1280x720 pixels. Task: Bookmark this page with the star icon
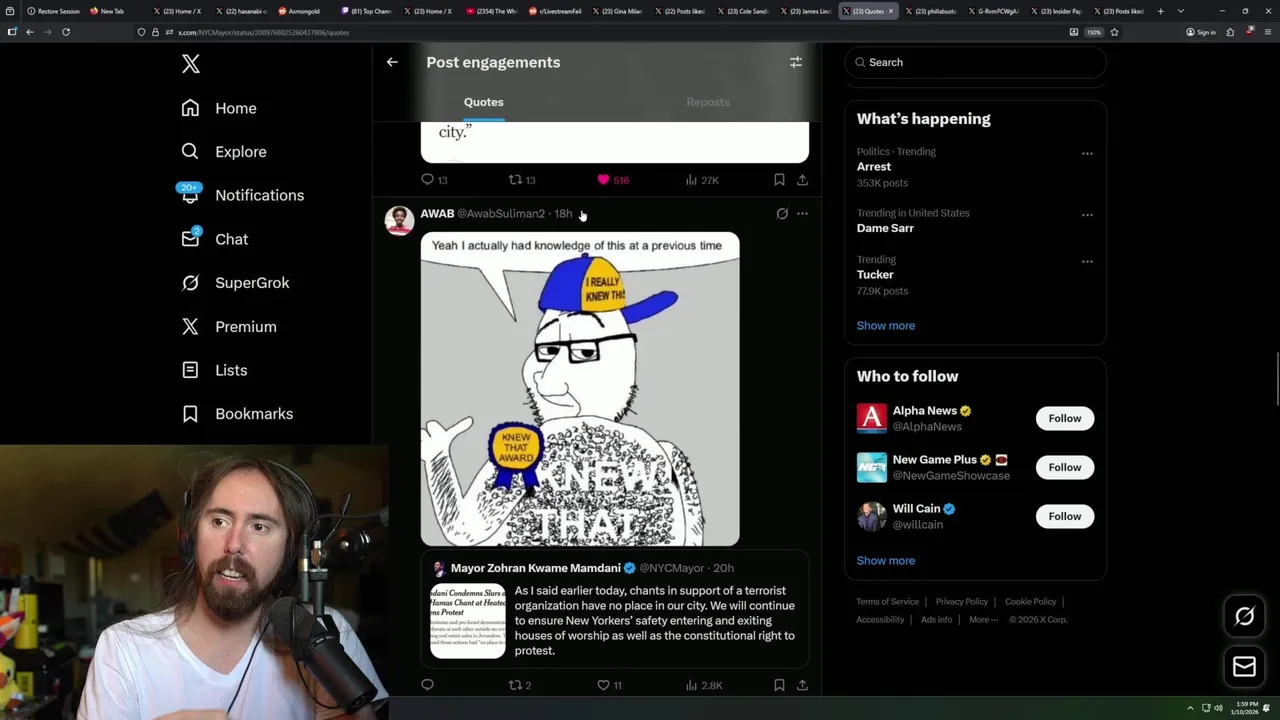1114,32
